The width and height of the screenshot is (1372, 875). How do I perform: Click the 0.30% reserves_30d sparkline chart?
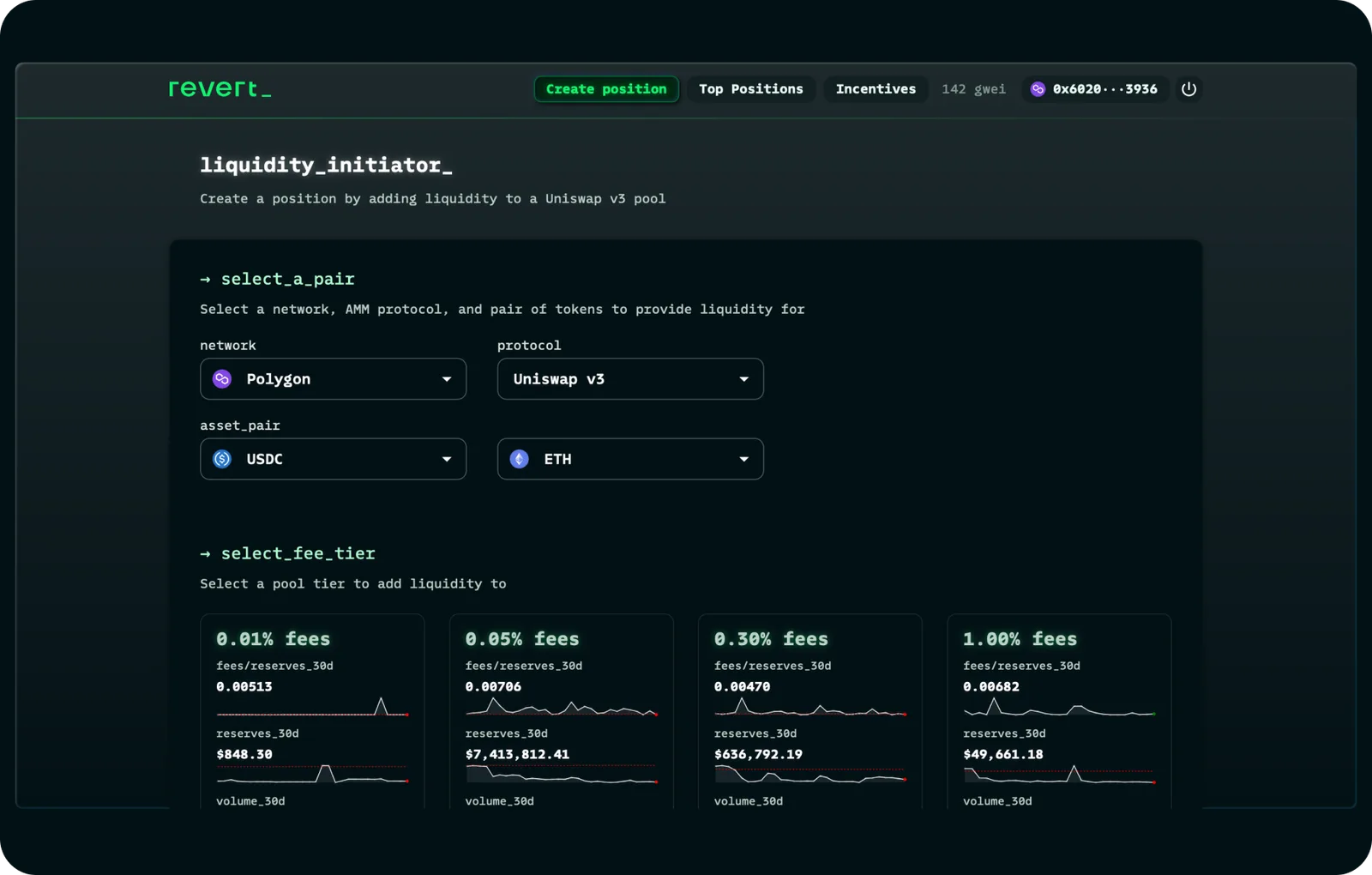(811, 774)
